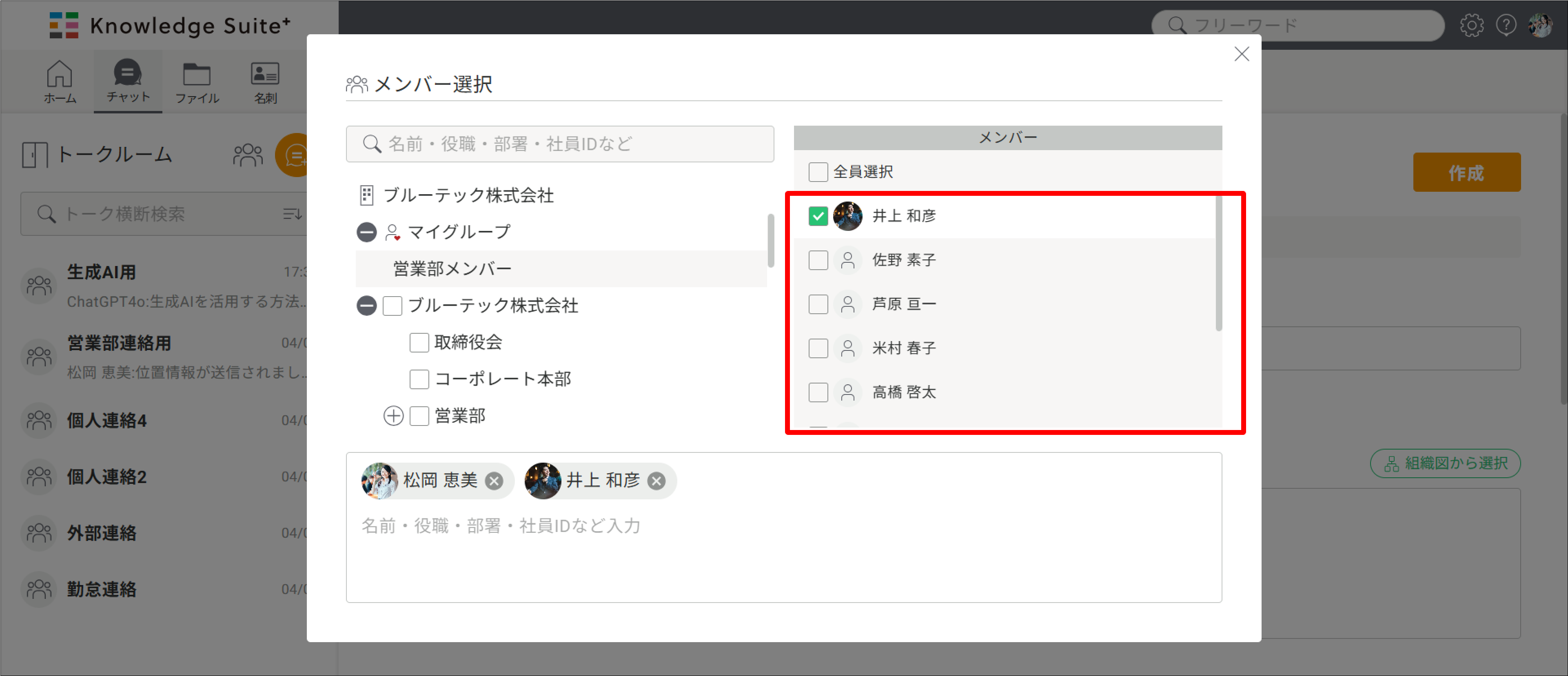Toggle the 全員選択 checkbox
The image size is (1568, 676).
[818, 172]
